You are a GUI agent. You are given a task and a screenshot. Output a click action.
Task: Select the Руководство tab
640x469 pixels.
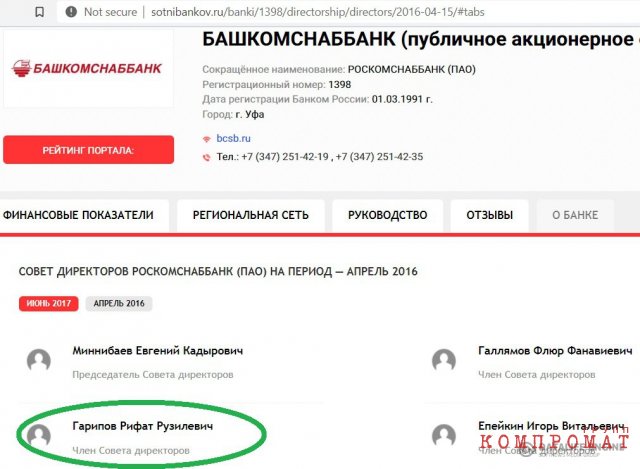point(388,215)
